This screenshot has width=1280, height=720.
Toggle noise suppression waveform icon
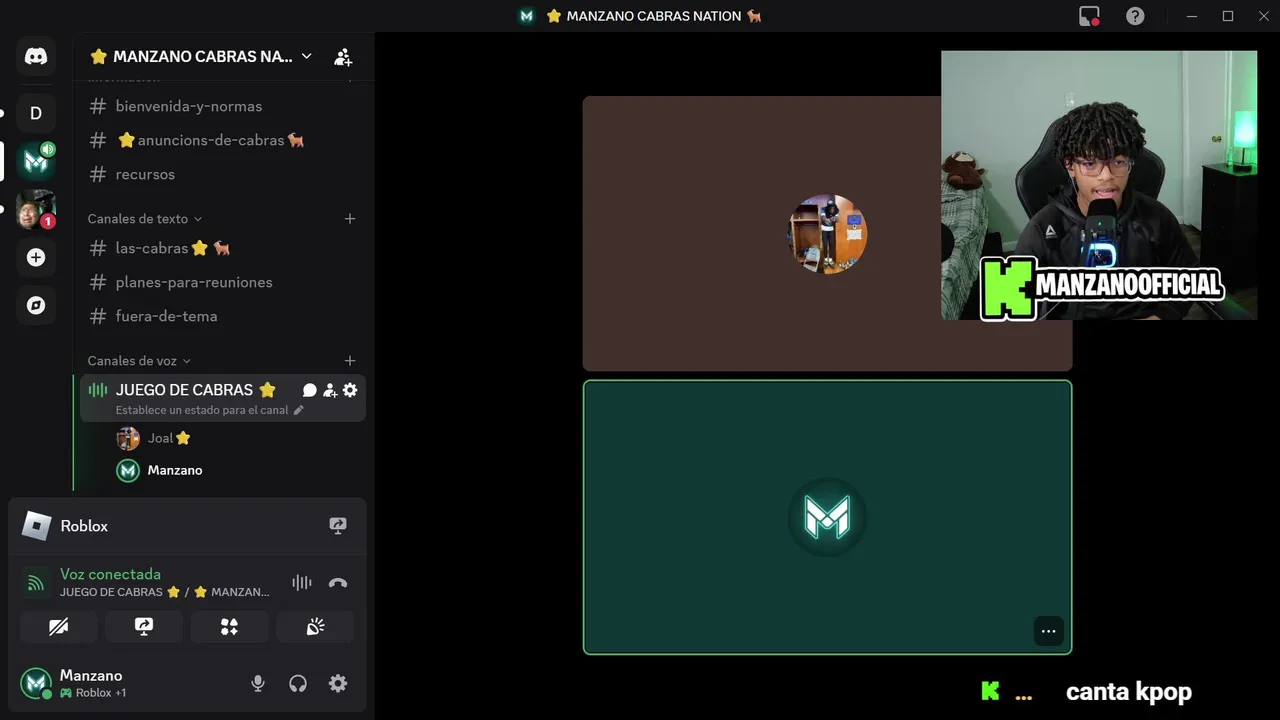[x=302, y=583]
